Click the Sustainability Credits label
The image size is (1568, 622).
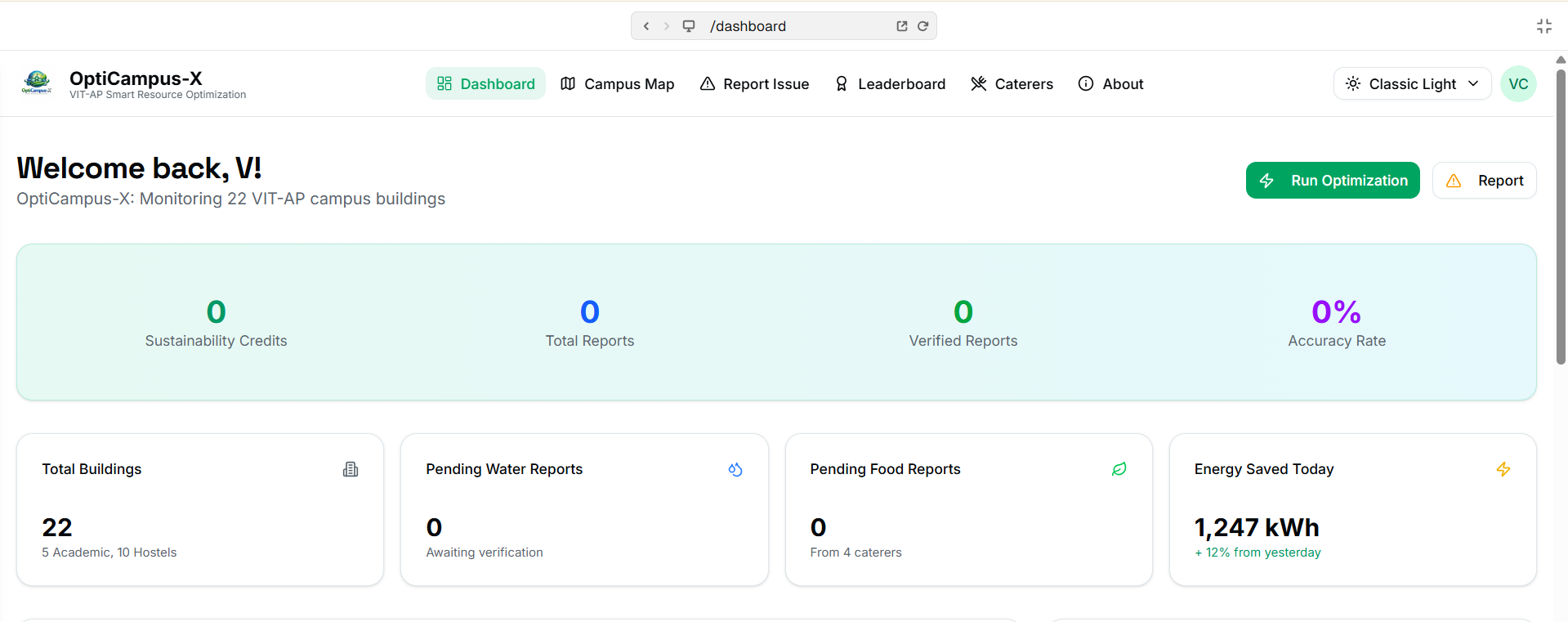[216, 341]
